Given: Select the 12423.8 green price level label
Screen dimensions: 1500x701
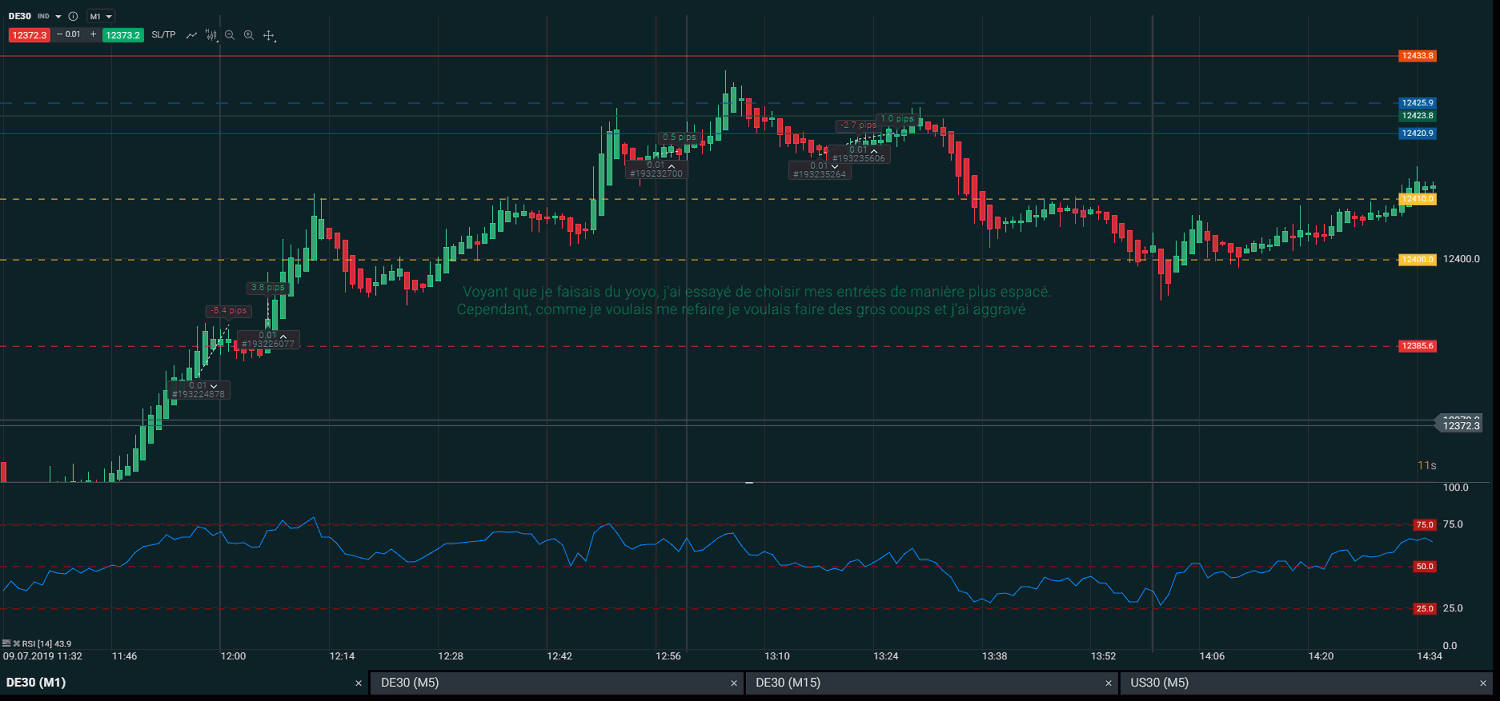Looking at the screenshot, I should (x=1418, y=116).
